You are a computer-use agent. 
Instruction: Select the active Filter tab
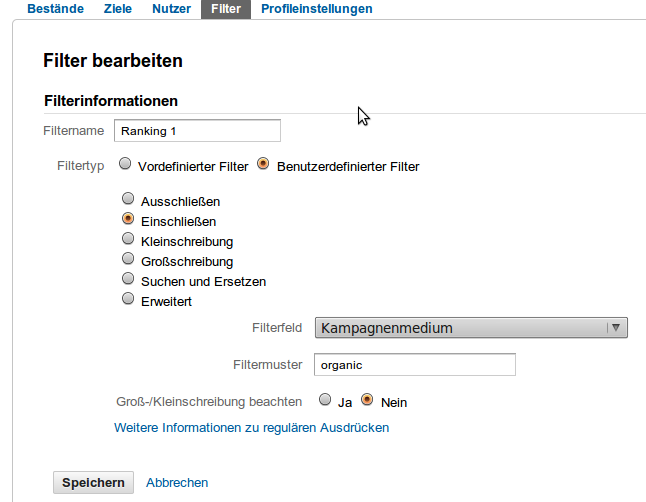point(226,9)
